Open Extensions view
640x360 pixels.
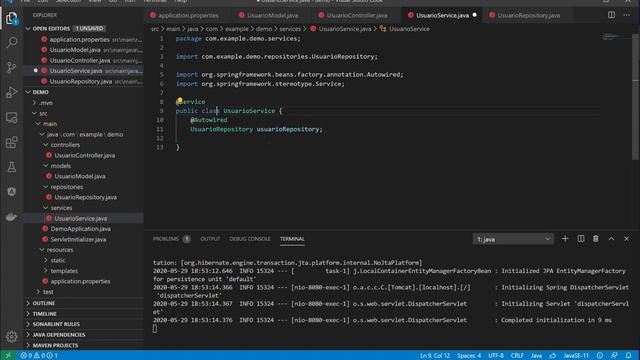pyautogui.click(x=11, y=142)
